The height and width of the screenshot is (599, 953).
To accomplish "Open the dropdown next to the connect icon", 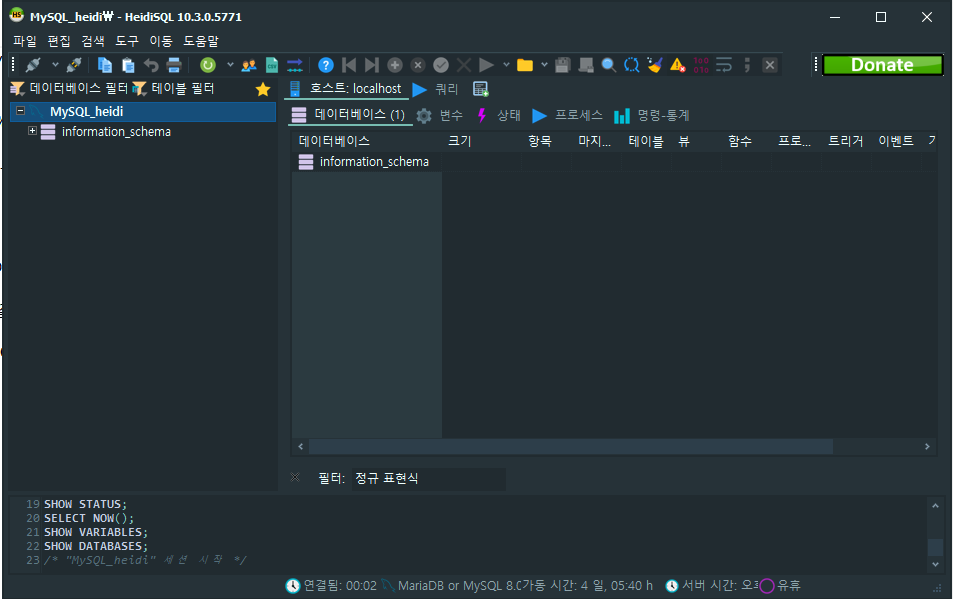I will tap(55, 65).
